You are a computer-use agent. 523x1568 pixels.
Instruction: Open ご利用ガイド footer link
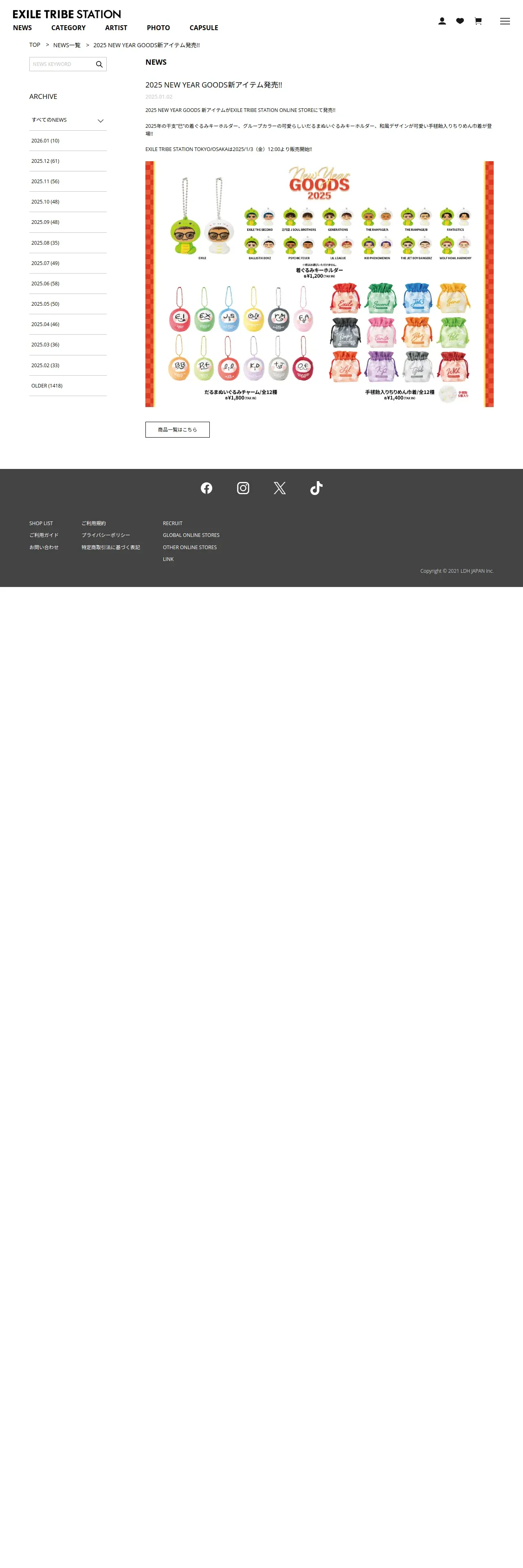(x=44, y=536)
